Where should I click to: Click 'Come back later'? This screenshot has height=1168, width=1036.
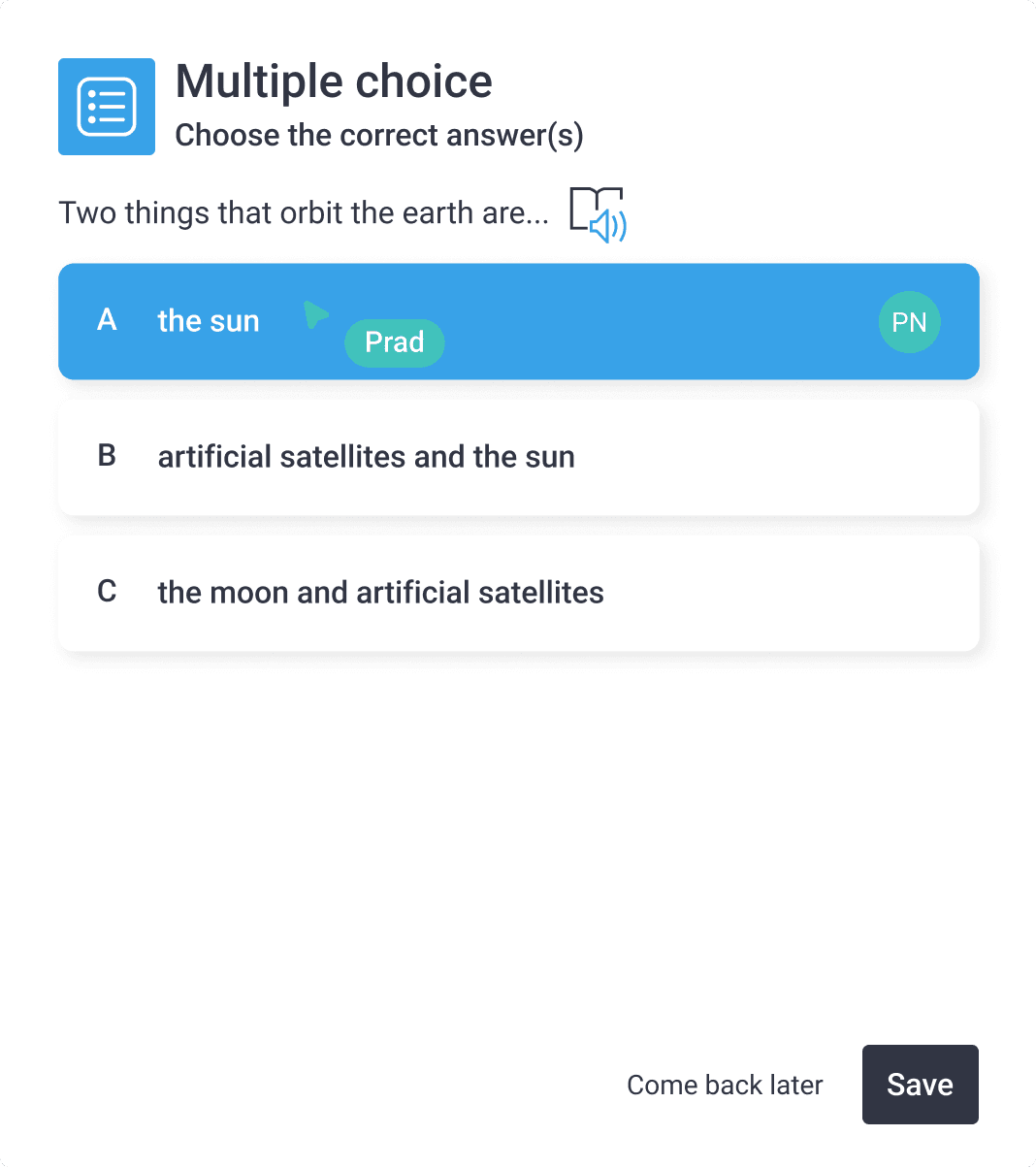tap(725, 1085)
